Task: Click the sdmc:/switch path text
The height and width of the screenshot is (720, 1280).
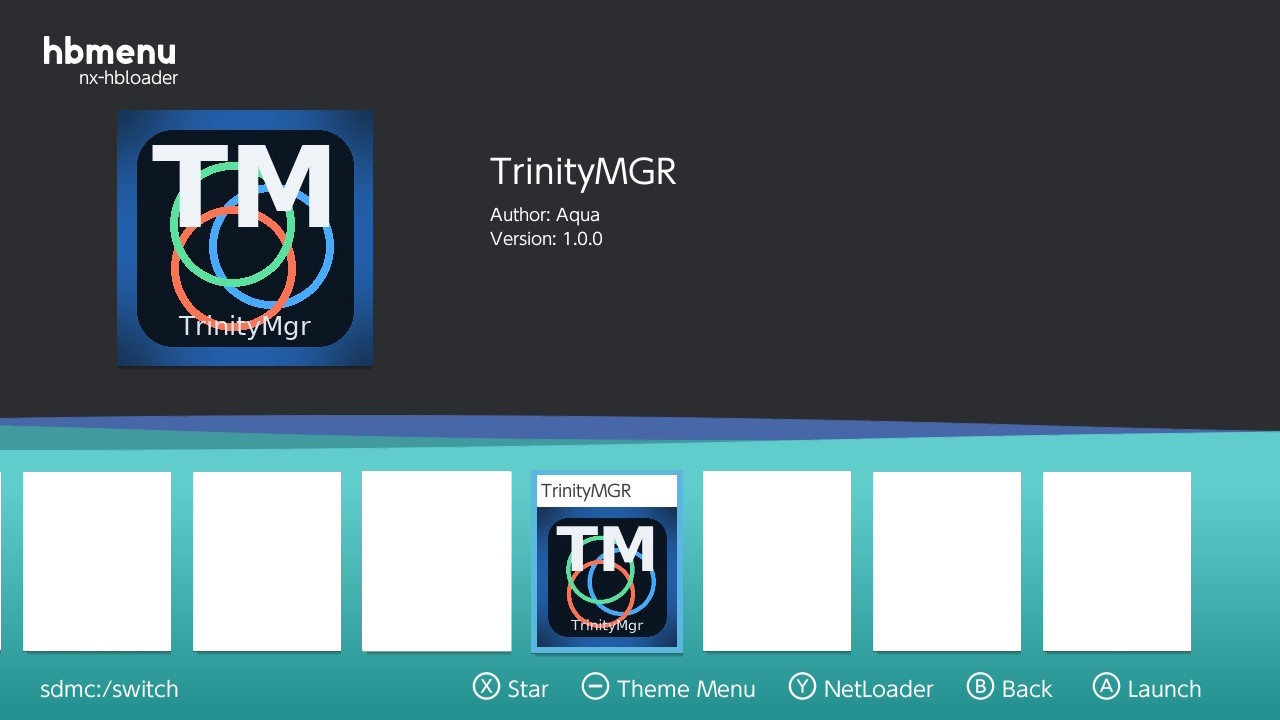Action: (109, 689)
